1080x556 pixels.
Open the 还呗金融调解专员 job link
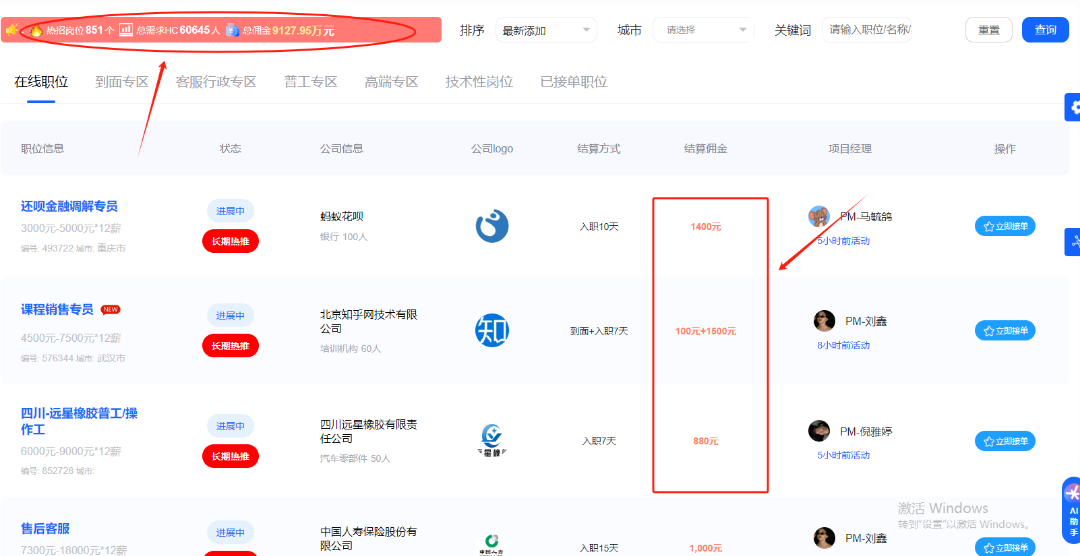pyautogui.click(x=69, y=206)
